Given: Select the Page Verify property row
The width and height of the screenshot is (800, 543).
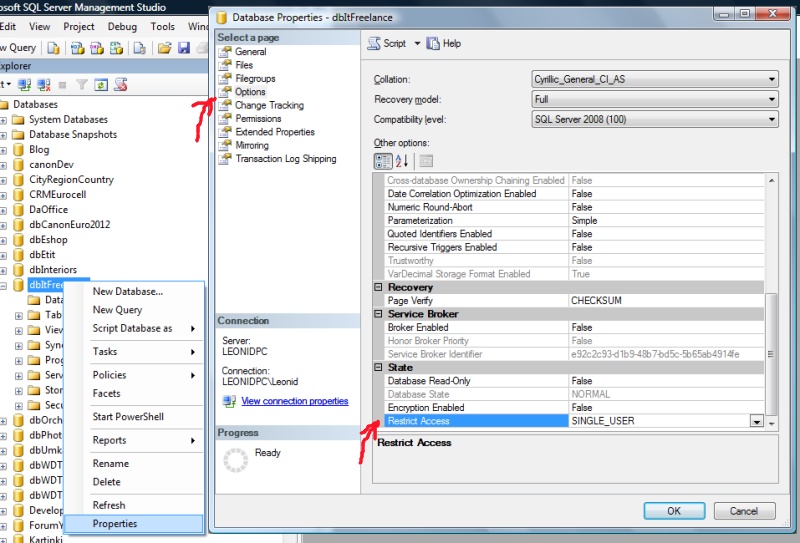Looking at the screenshot, I should tap(574, 301).
